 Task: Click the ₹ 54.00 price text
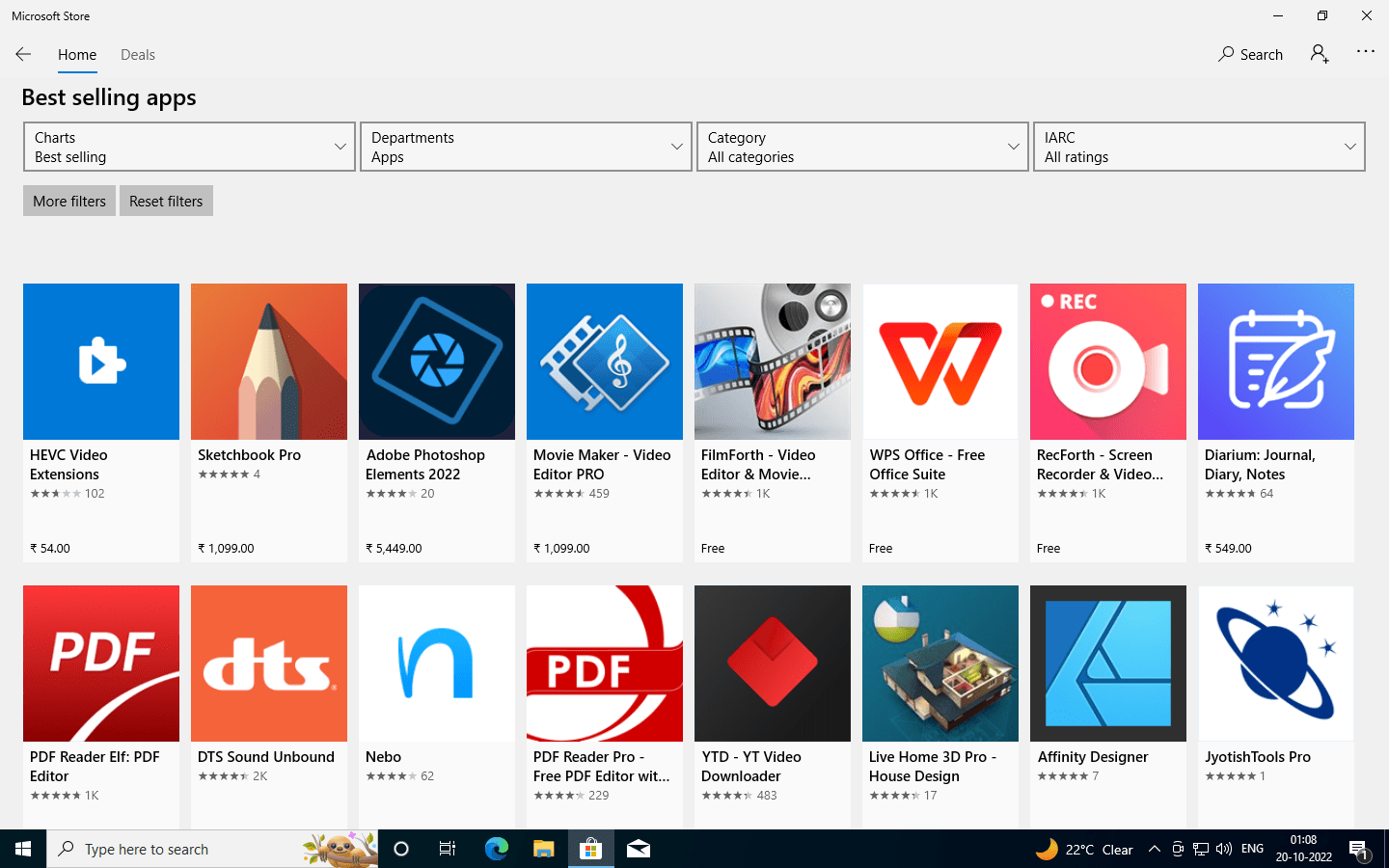pos(50,548)
